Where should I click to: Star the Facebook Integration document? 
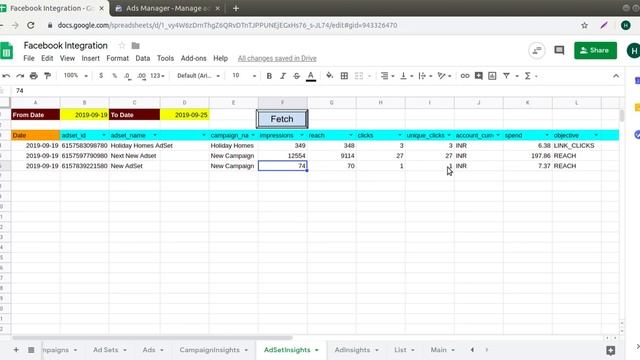point(122,46)
